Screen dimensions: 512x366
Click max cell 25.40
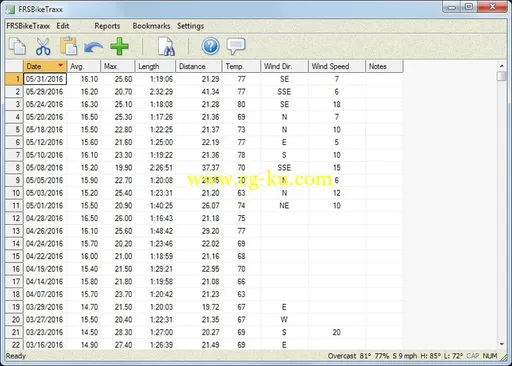pos(118,193)
